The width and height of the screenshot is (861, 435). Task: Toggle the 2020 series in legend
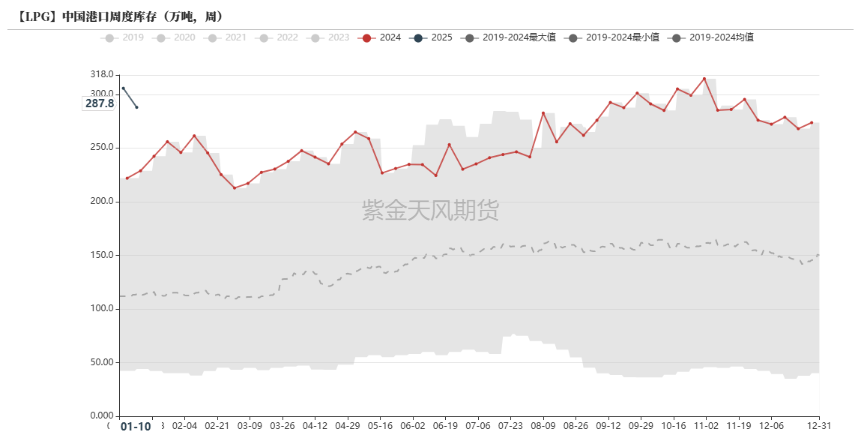click(174, 37)
